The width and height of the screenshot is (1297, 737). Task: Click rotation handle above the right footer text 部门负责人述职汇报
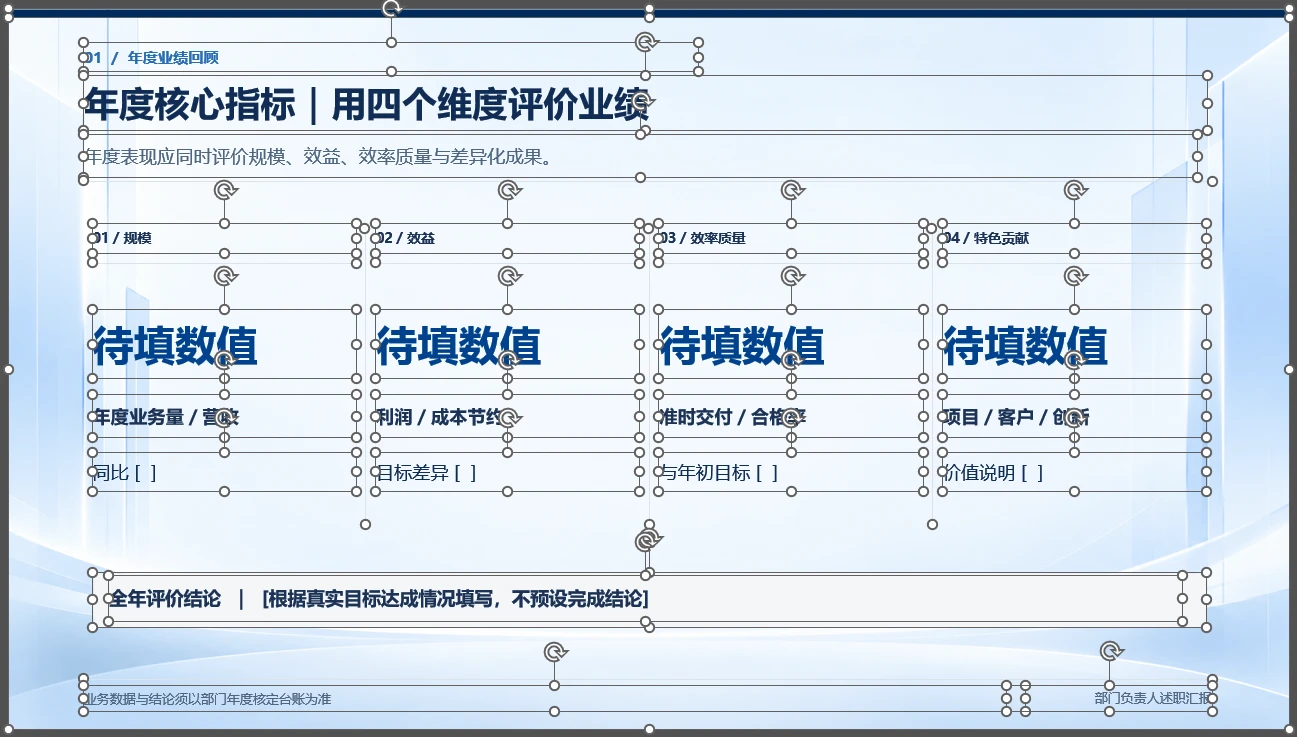tap(1110, 652)
